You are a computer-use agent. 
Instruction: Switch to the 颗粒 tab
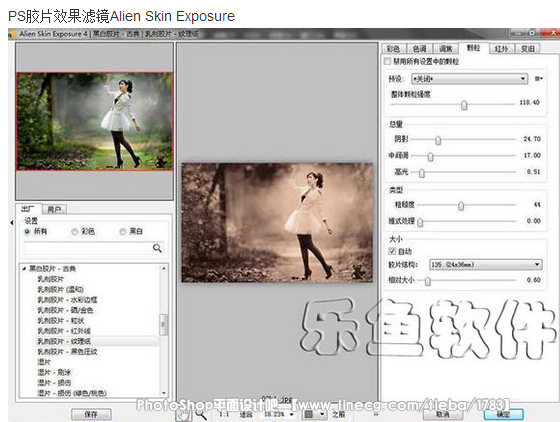pos(473,48)
